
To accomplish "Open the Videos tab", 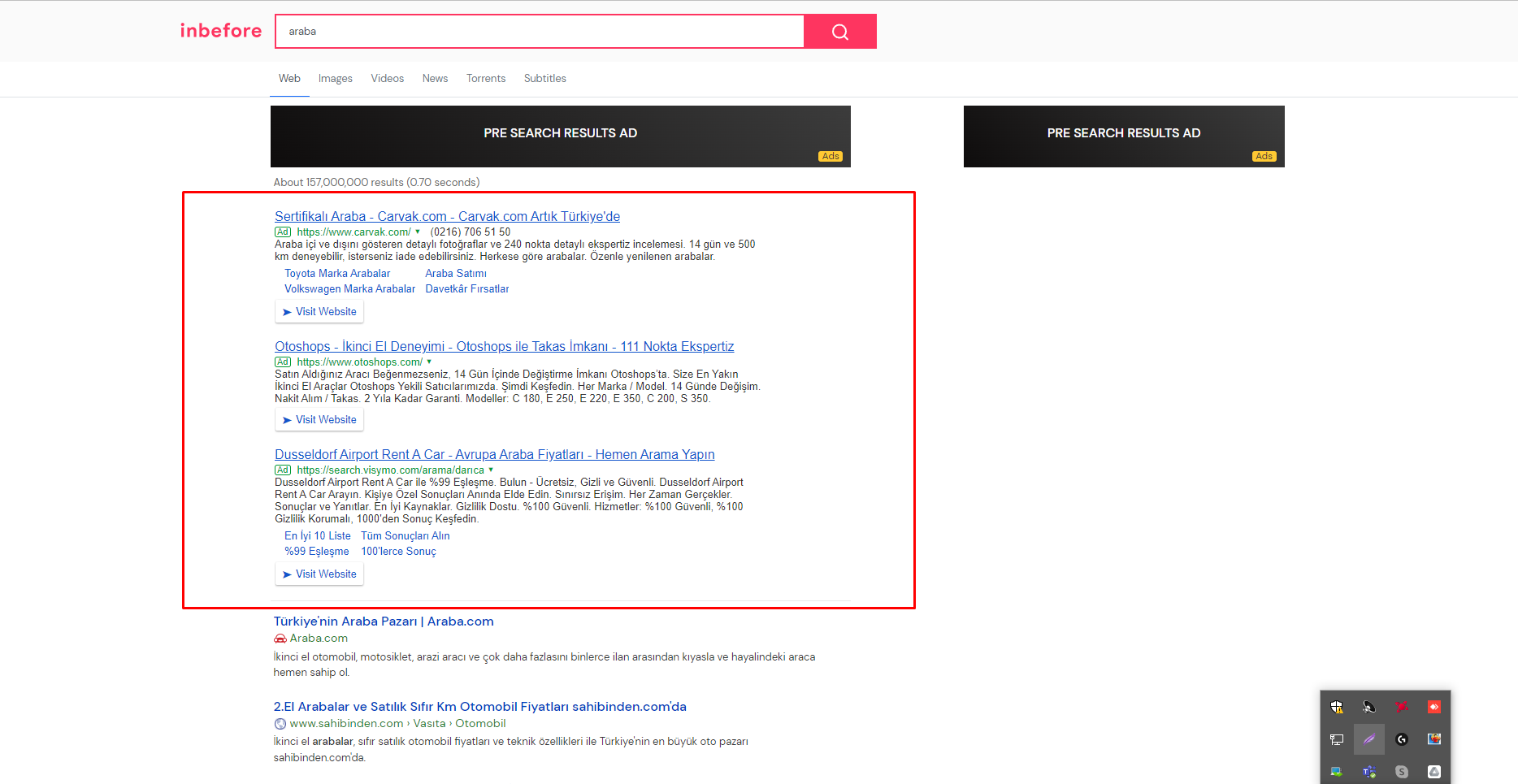I will point(388,79).
